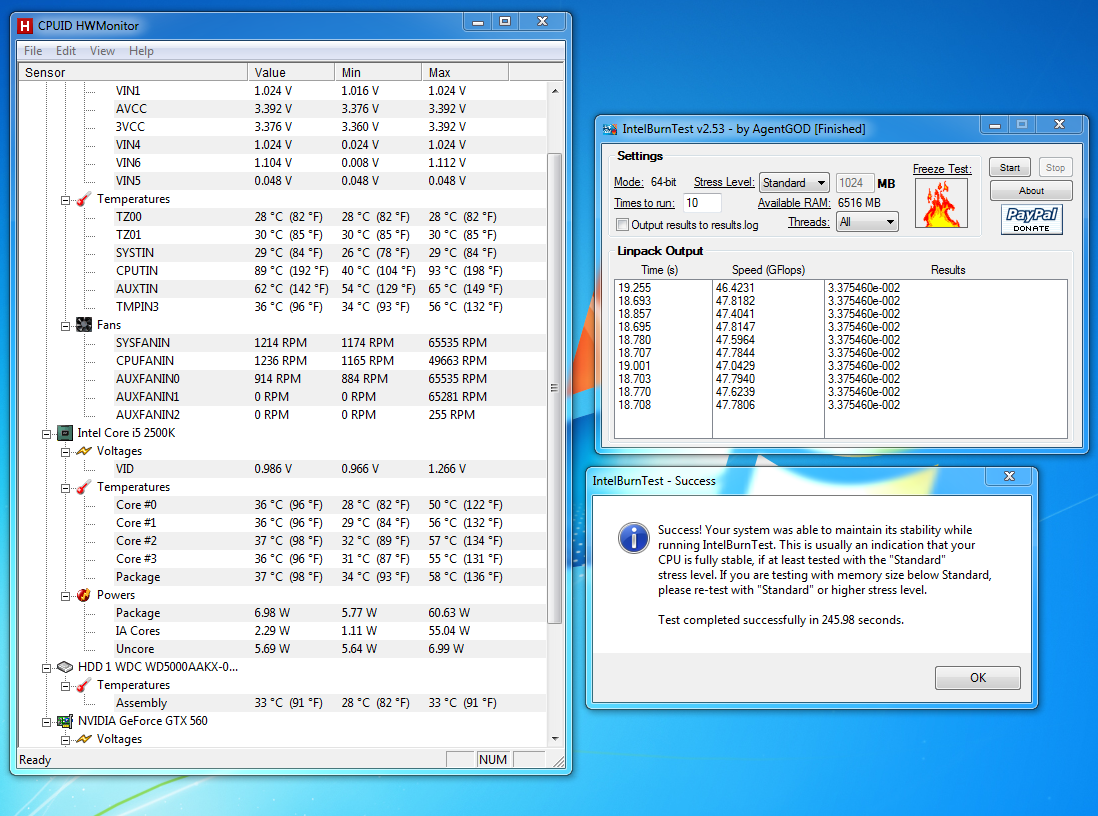Collapse the HDD Temperatures node
Screen dimensions: 1098x816
[65, 686]
